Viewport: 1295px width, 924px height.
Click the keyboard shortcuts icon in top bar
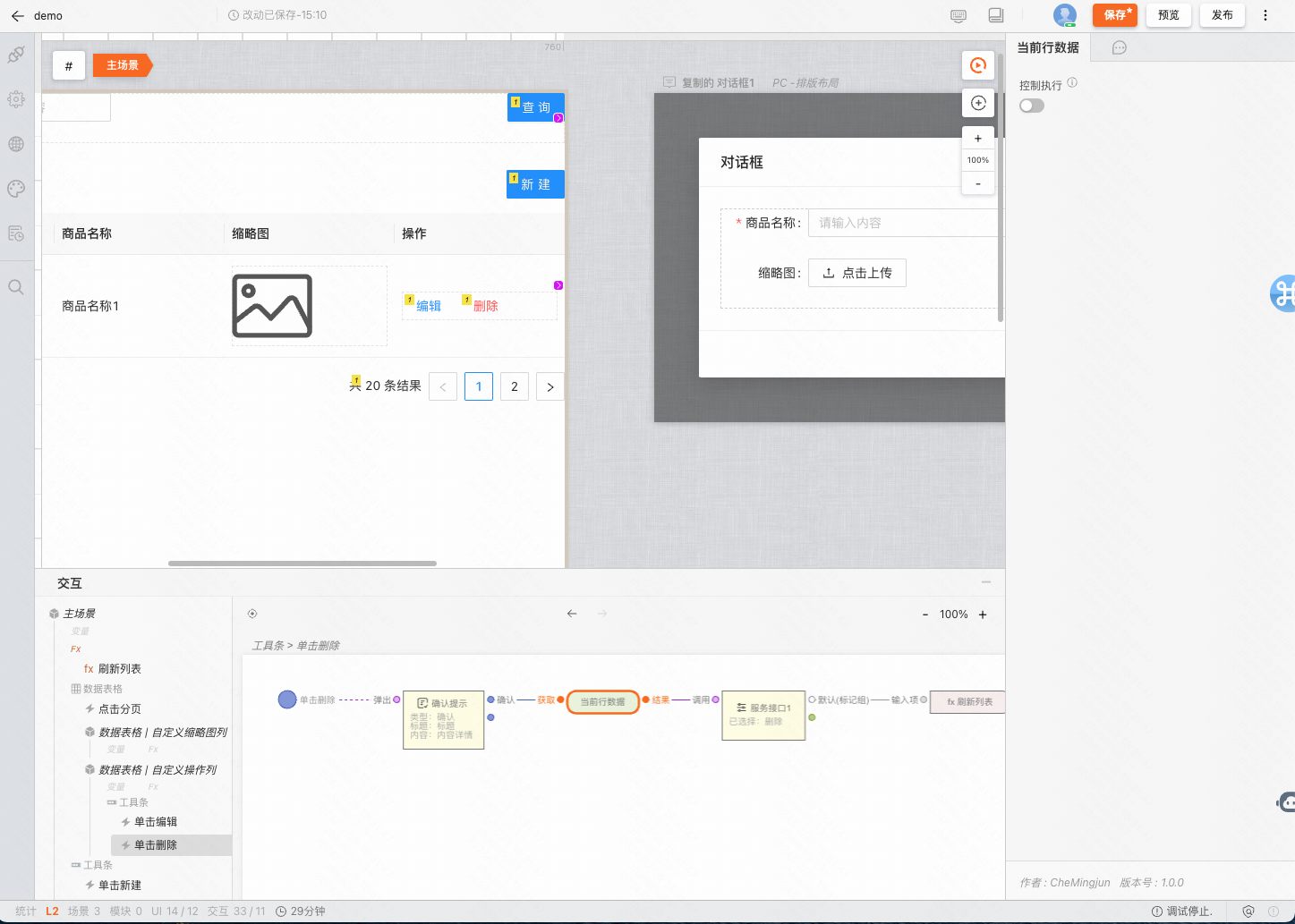tap(958, 15)
